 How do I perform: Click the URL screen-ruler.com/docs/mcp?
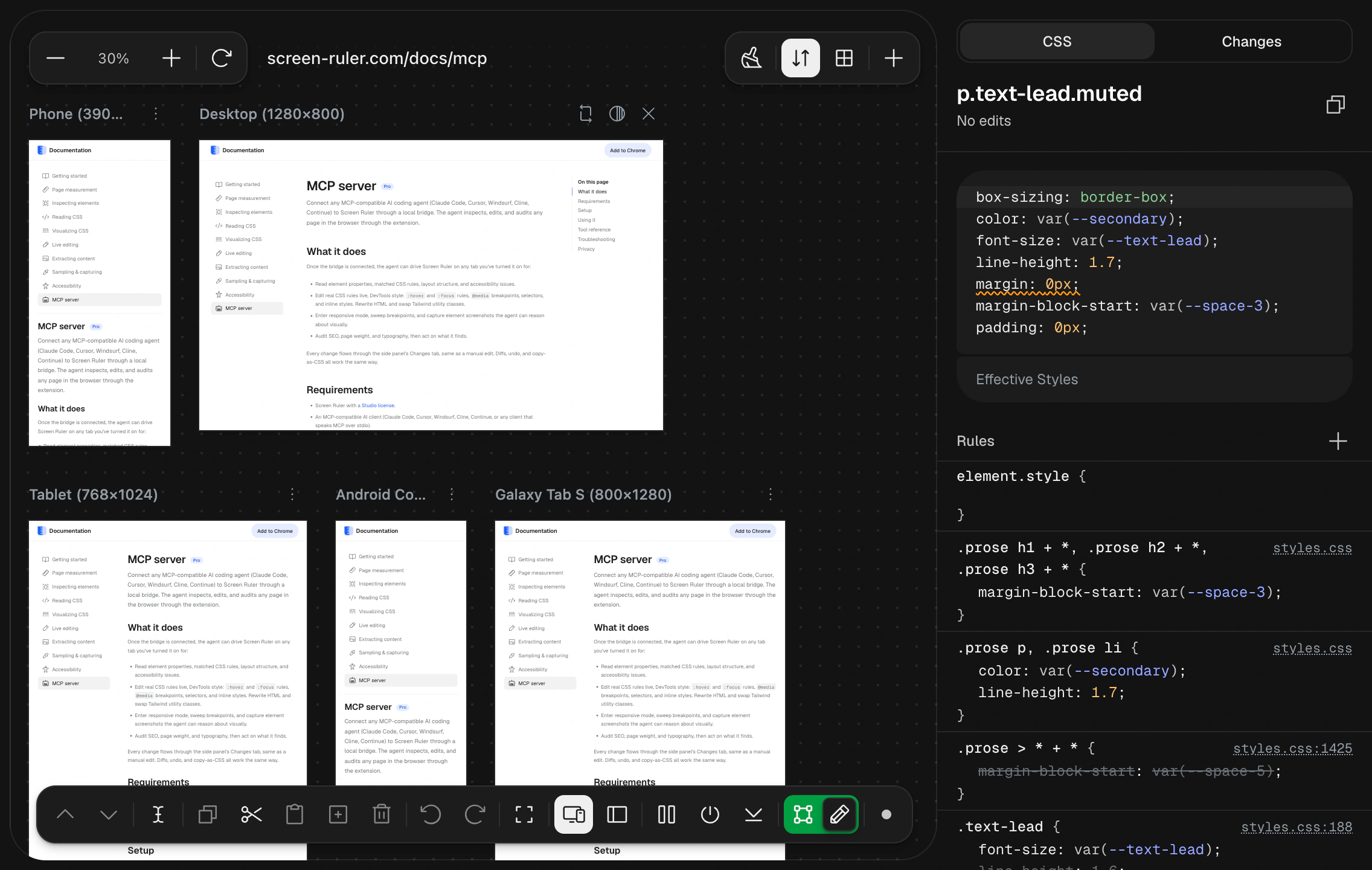377,59
